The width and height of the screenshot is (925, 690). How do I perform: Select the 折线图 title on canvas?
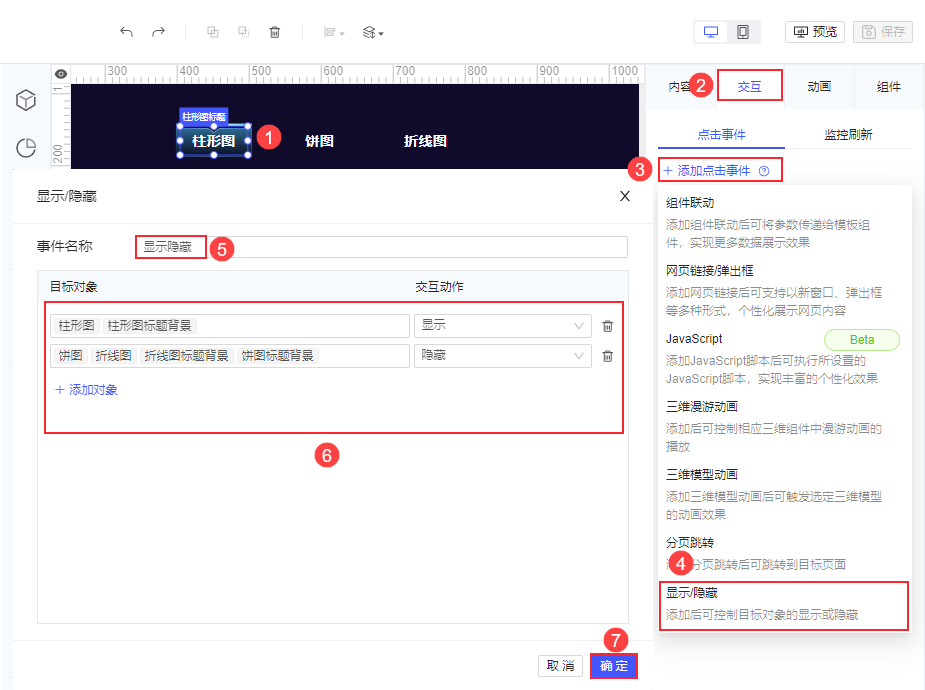tap(425, 141)
